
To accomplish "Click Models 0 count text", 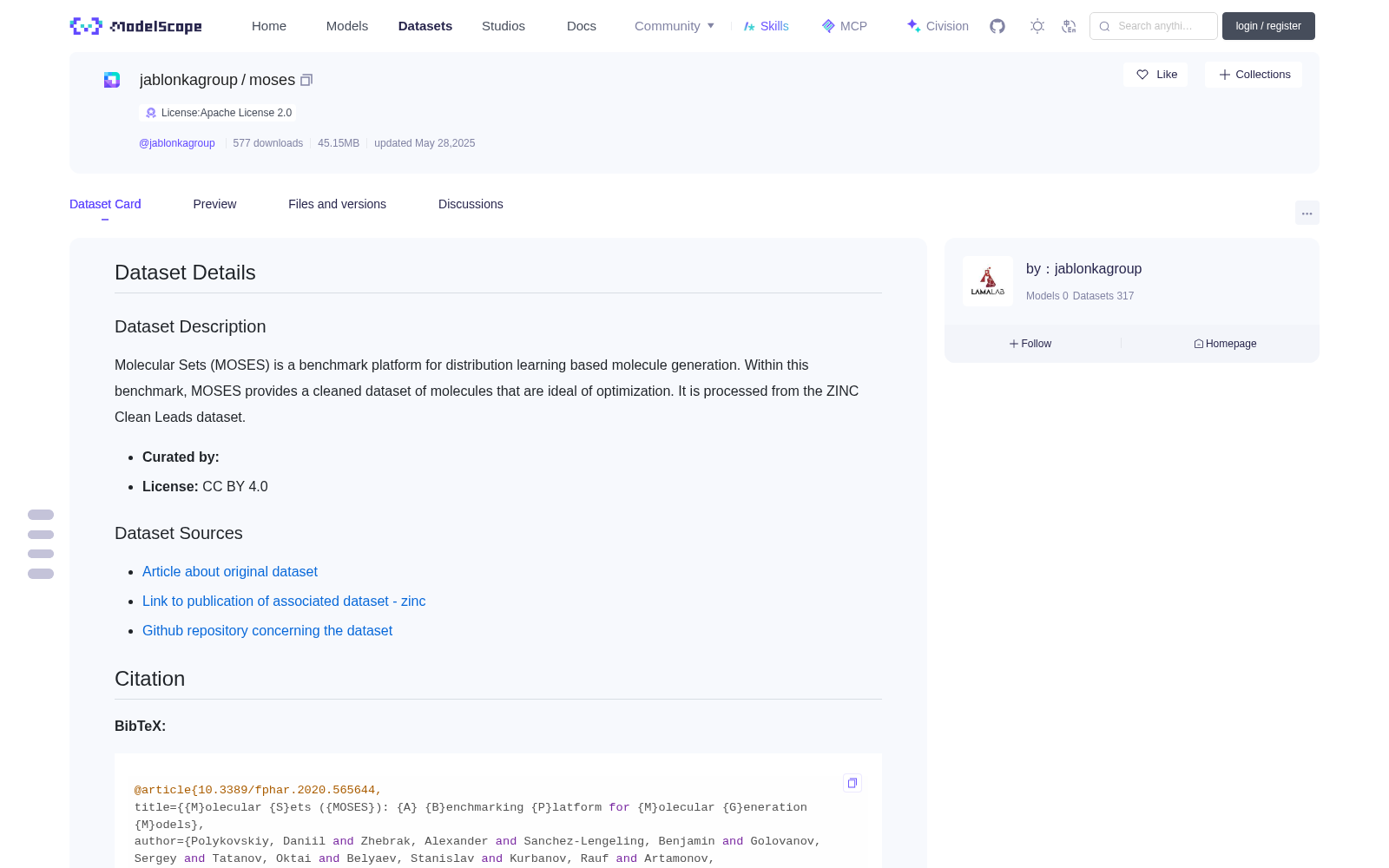I will 1047,296.
